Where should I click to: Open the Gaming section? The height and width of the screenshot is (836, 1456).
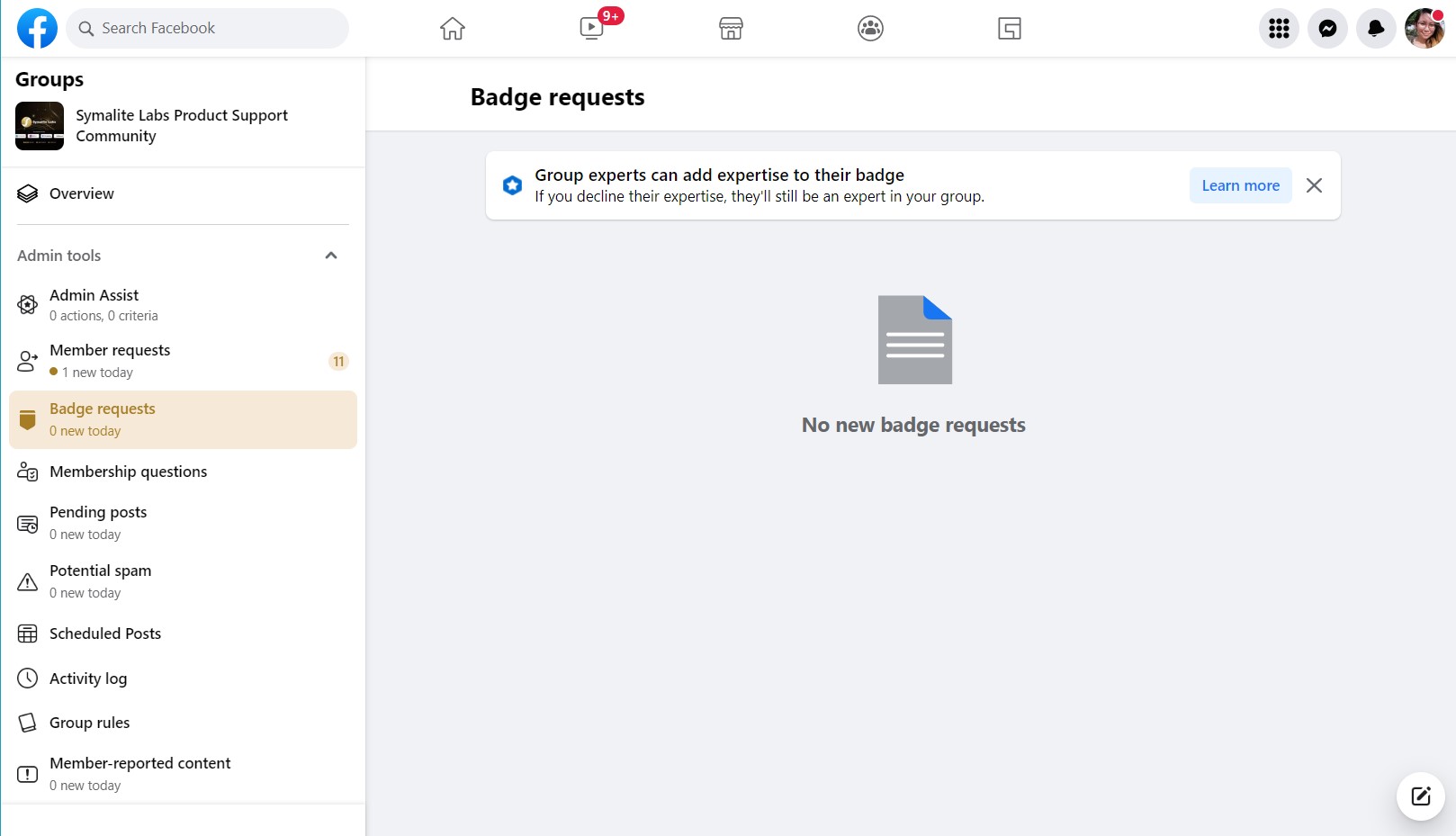click(1010, 28)
